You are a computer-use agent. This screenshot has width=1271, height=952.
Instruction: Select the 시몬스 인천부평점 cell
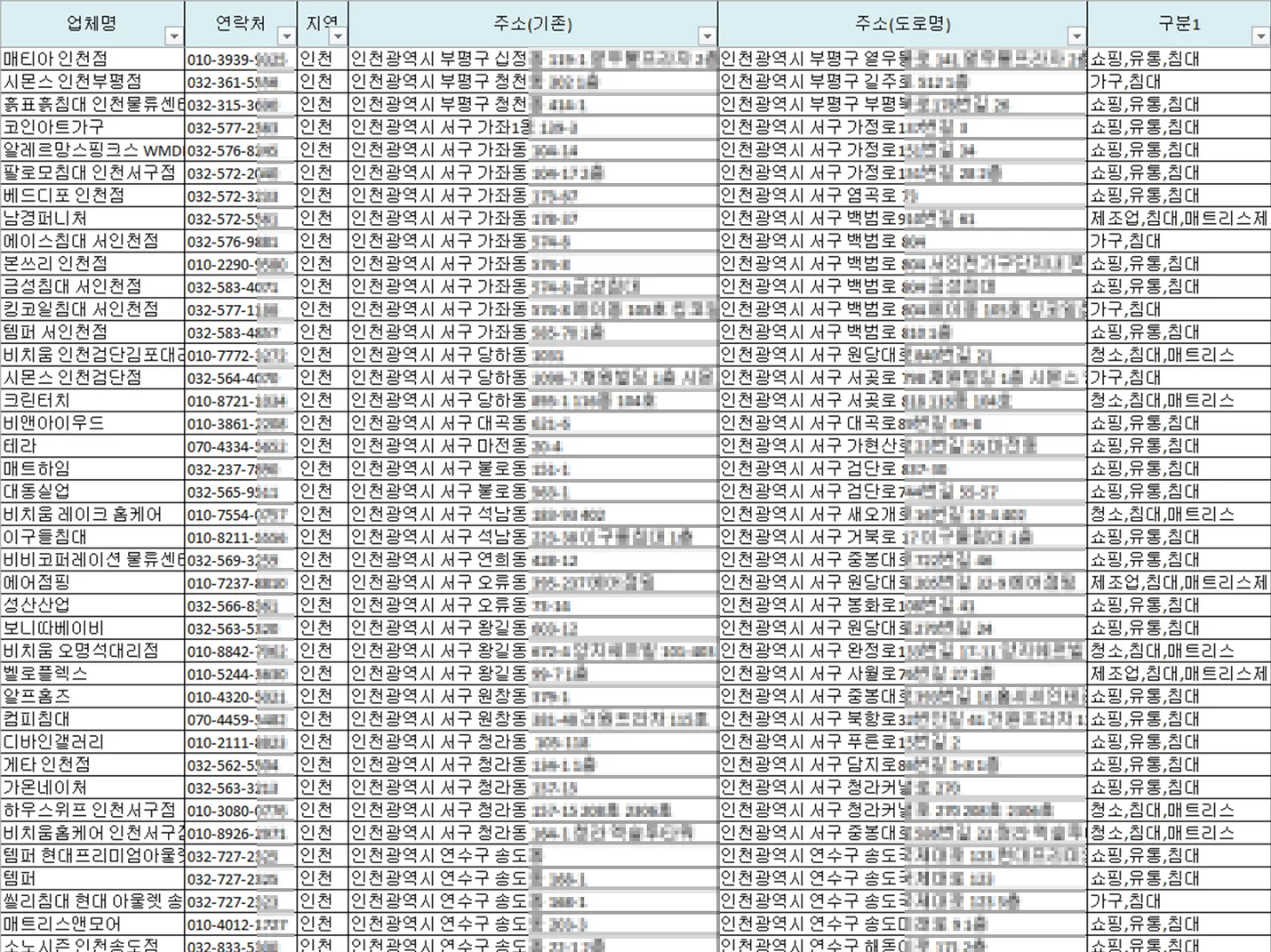pyautogui.click(x=92, y=82)
